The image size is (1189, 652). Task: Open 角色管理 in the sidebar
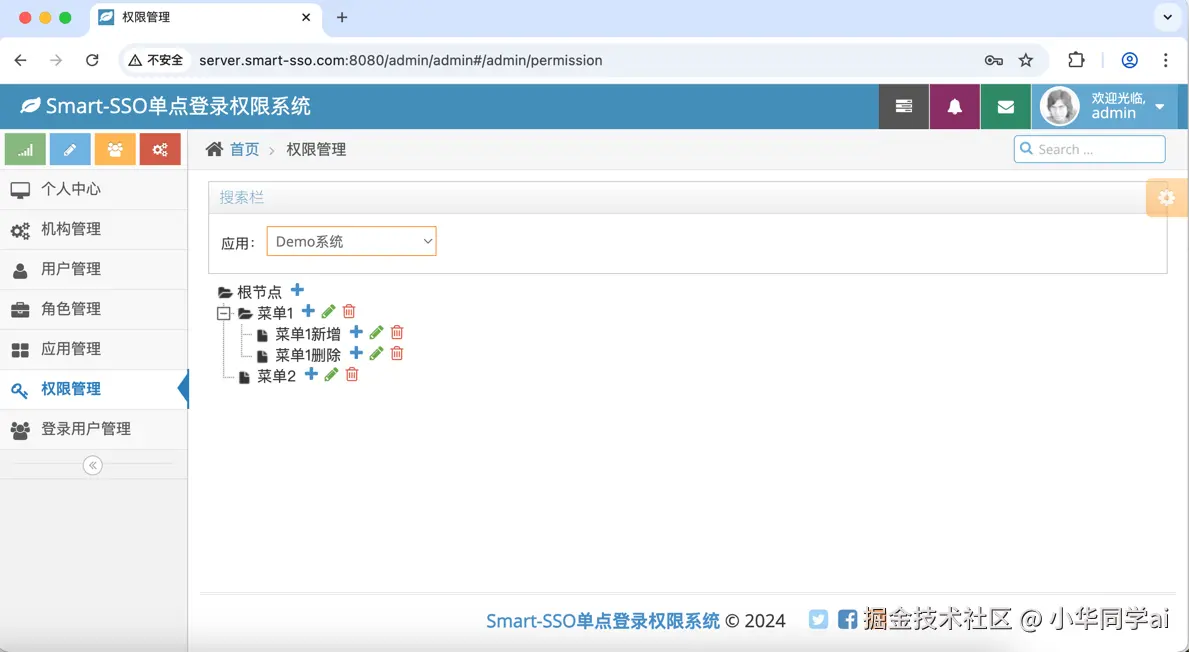point(94,309)
